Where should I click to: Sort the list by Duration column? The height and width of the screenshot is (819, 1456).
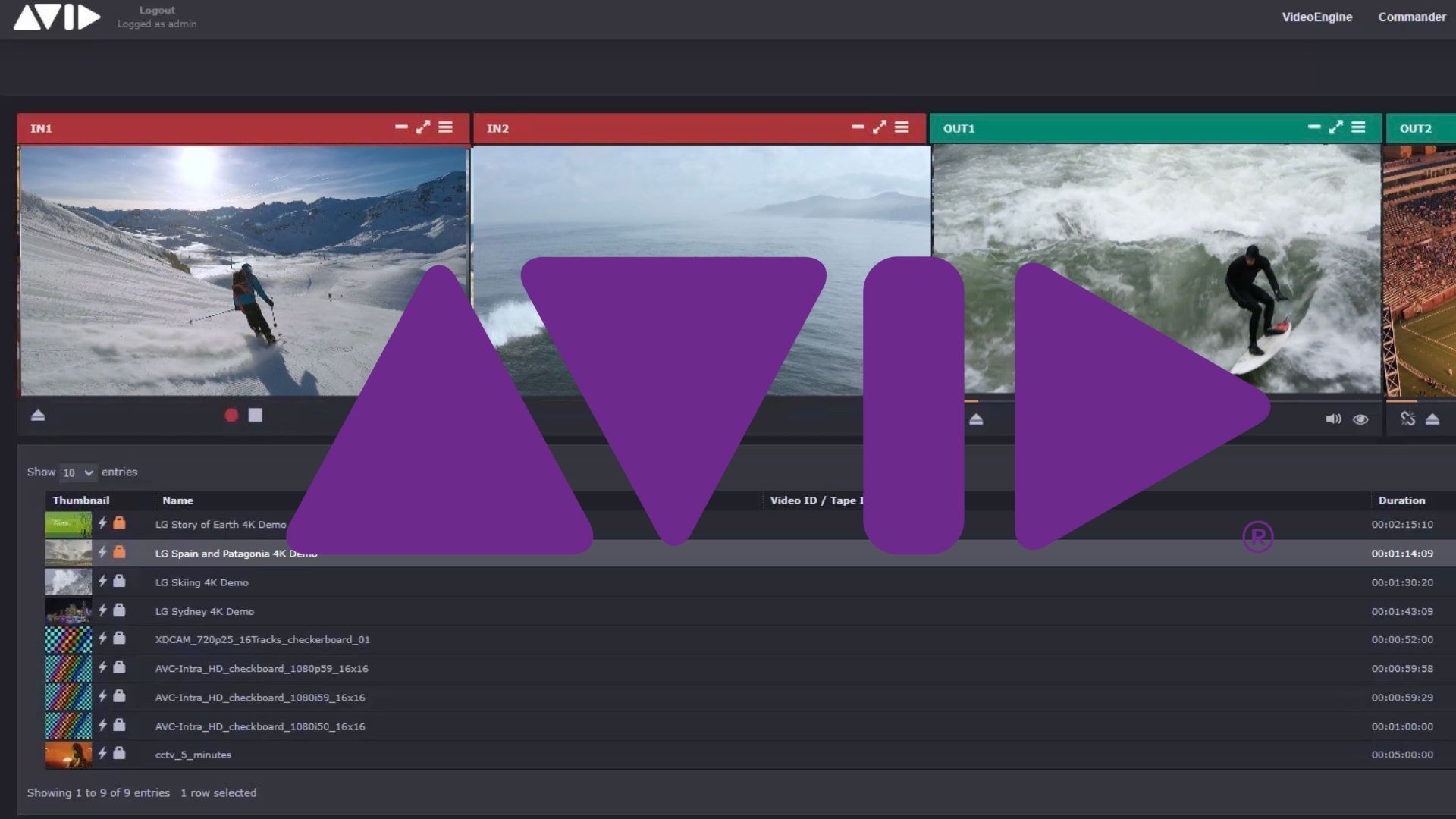(x=1401, y=500)
